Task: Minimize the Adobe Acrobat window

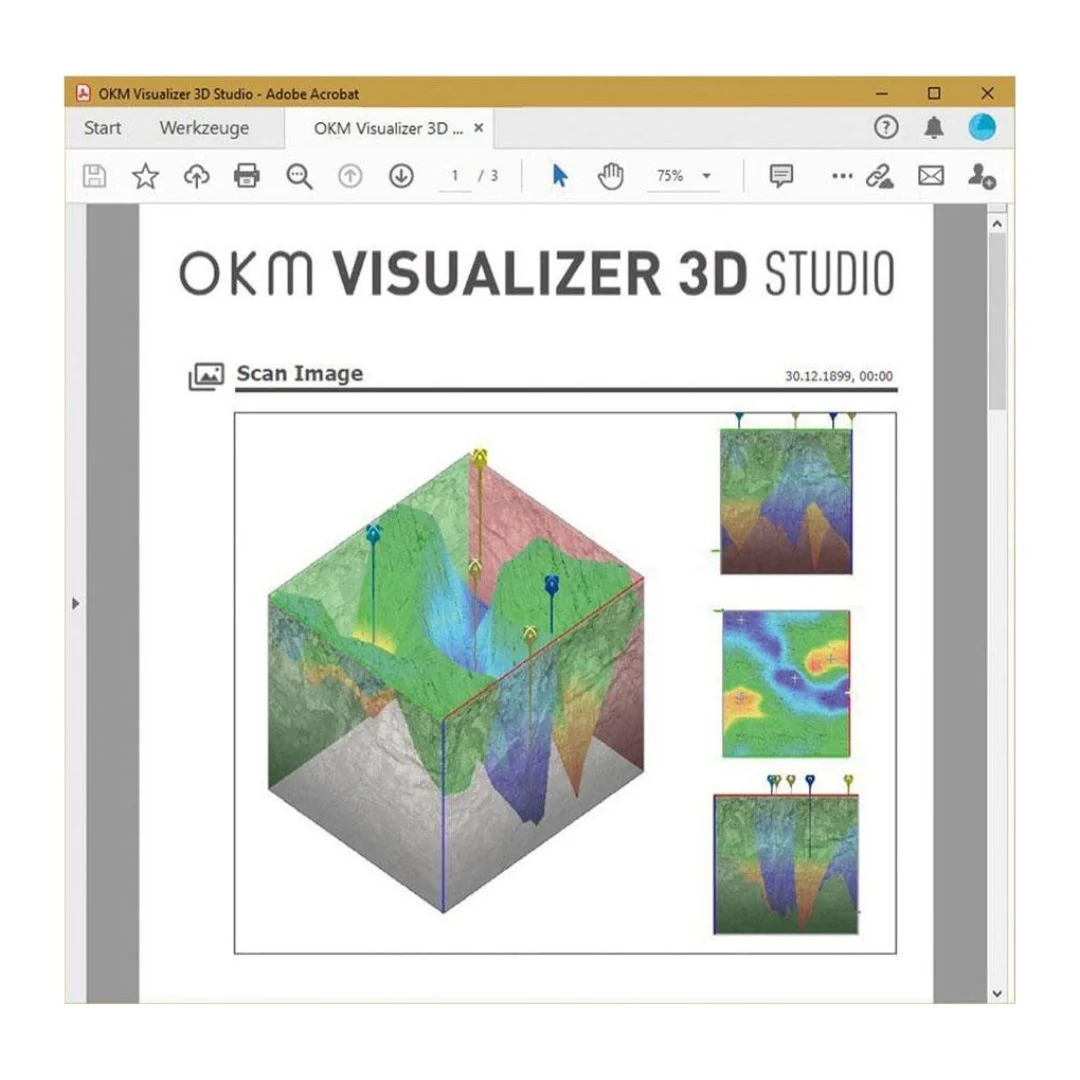Action: coord(881,93)
